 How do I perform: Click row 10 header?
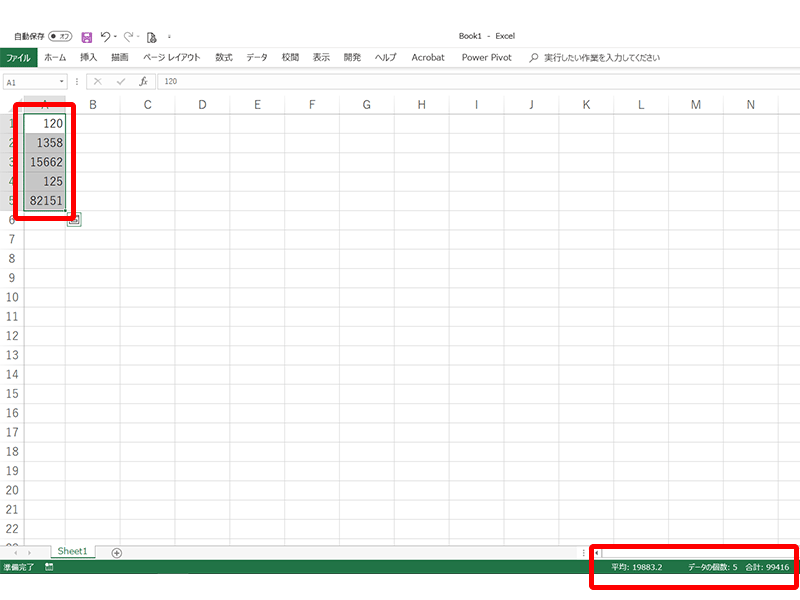pos(11,297)
